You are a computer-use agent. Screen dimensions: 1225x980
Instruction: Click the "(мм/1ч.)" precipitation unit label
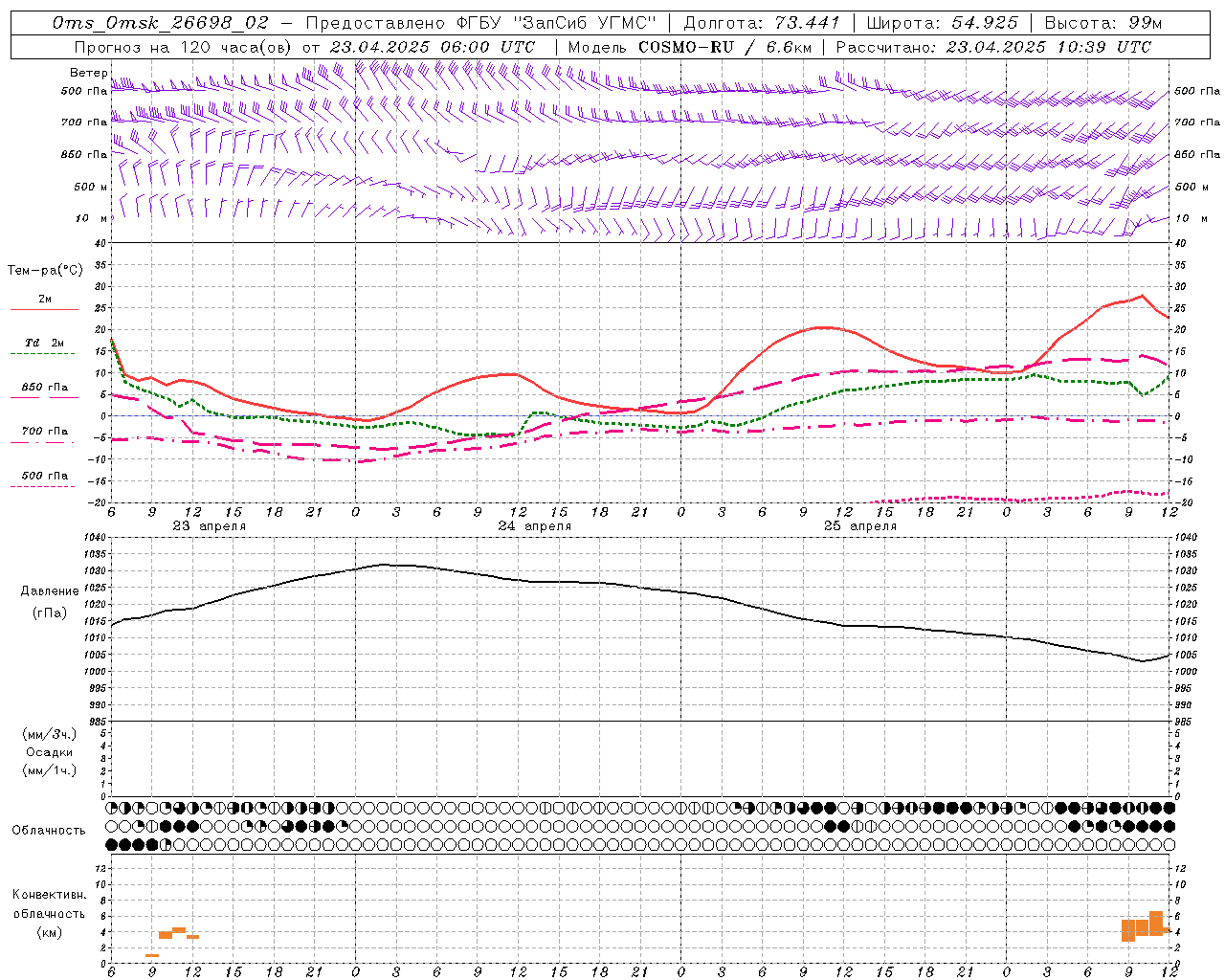[50, 770]
